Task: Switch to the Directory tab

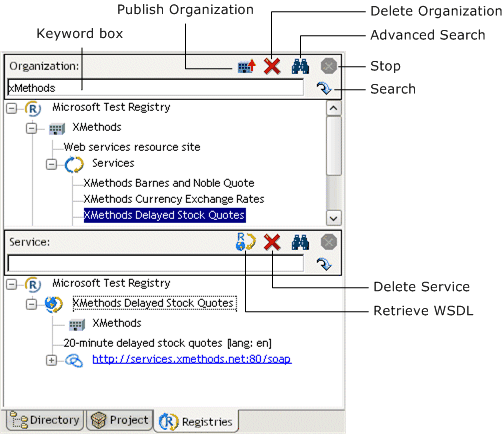Action: coord(45,420)
